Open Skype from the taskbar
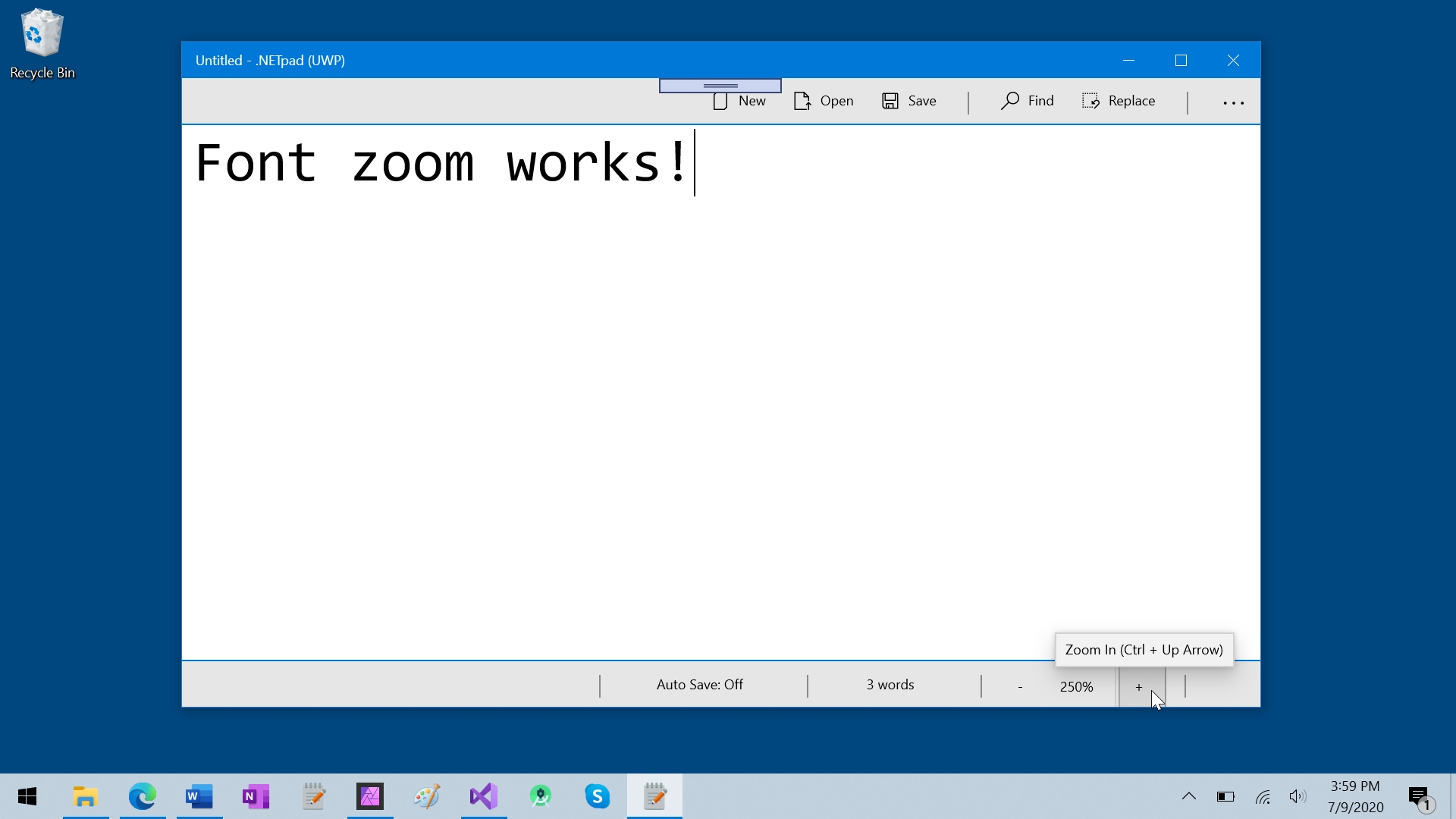The image size is (1456, 819). point(598,796)
